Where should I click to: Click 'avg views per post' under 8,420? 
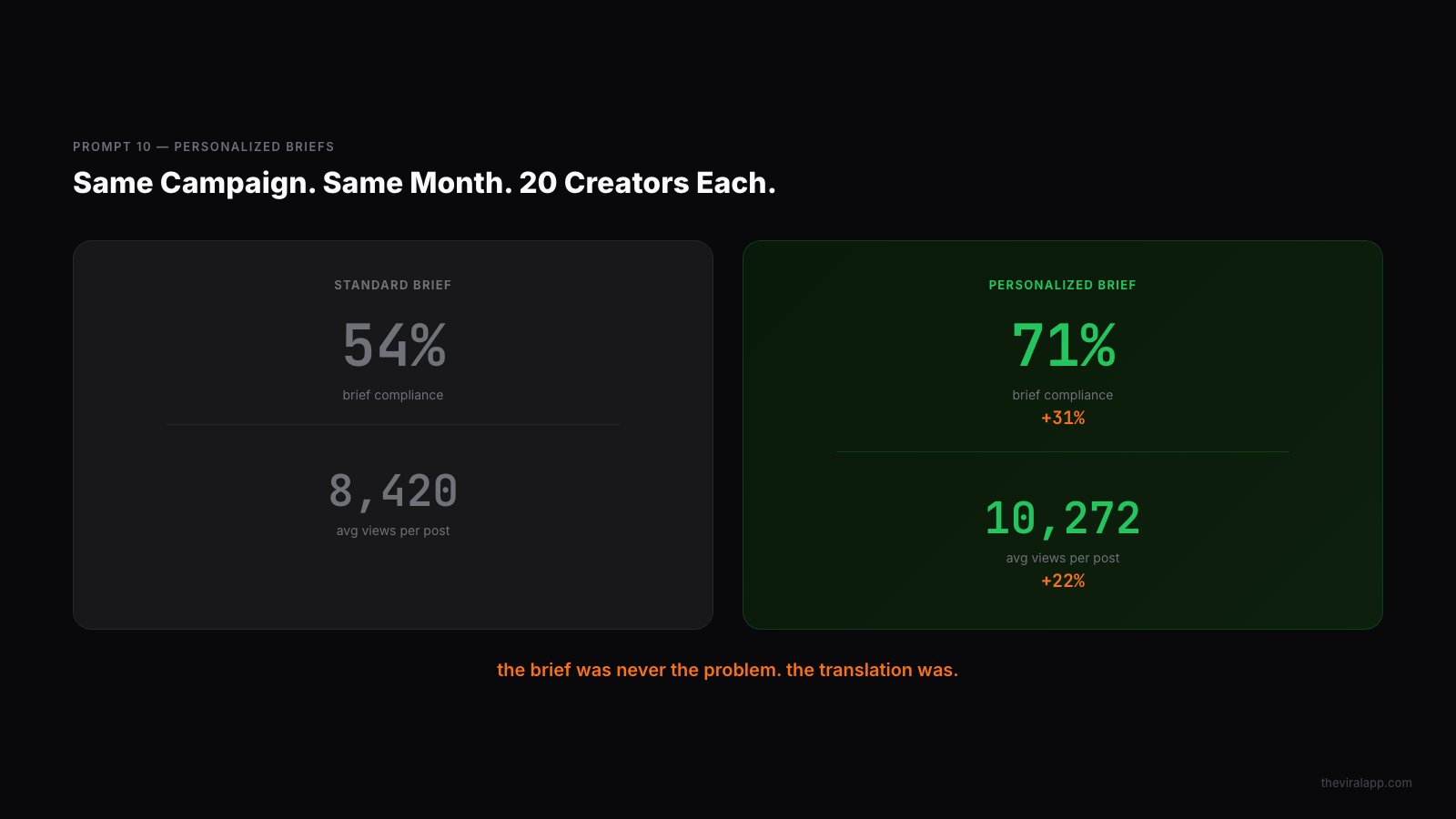point(393,531)
